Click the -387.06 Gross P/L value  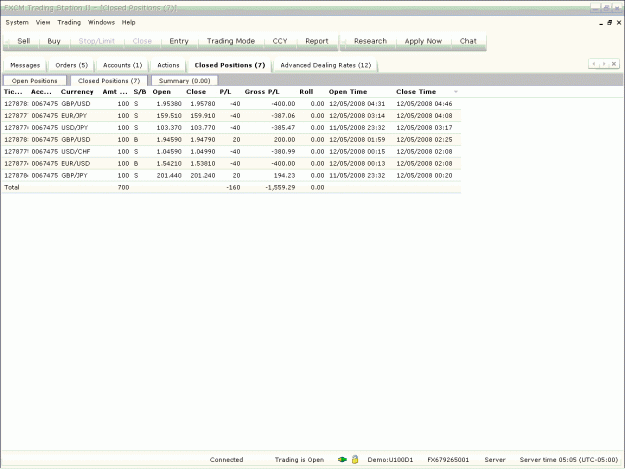pos(283,116)
